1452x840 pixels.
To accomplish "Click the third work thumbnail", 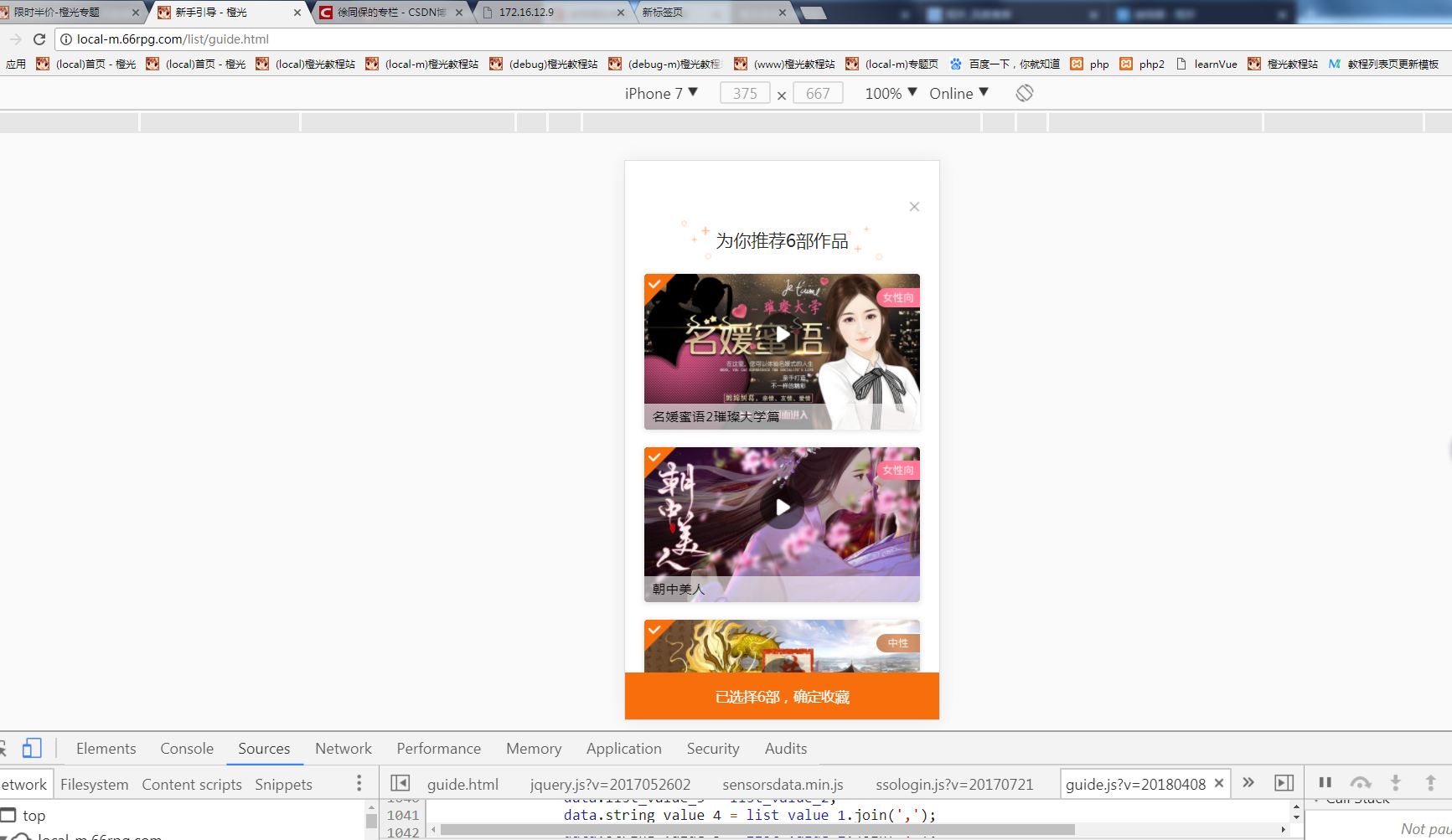I will [x=782, y=646].
